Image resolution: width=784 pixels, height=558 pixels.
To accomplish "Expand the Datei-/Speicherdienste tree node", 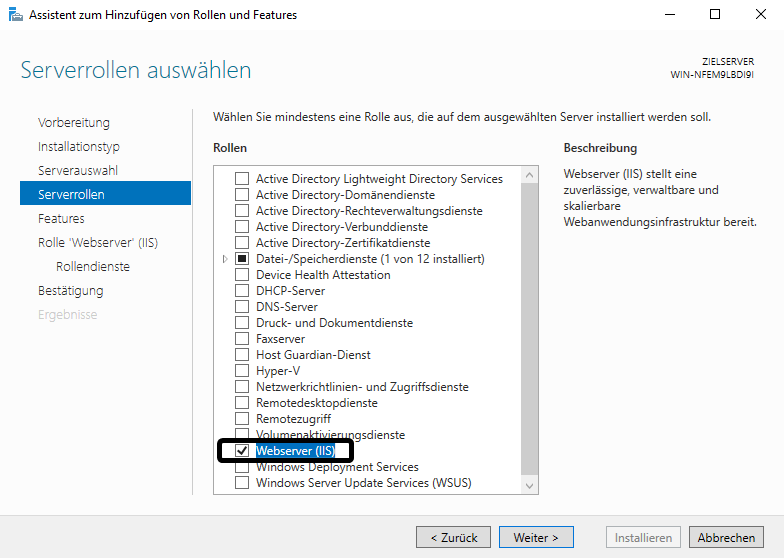I will click(225, 258).
